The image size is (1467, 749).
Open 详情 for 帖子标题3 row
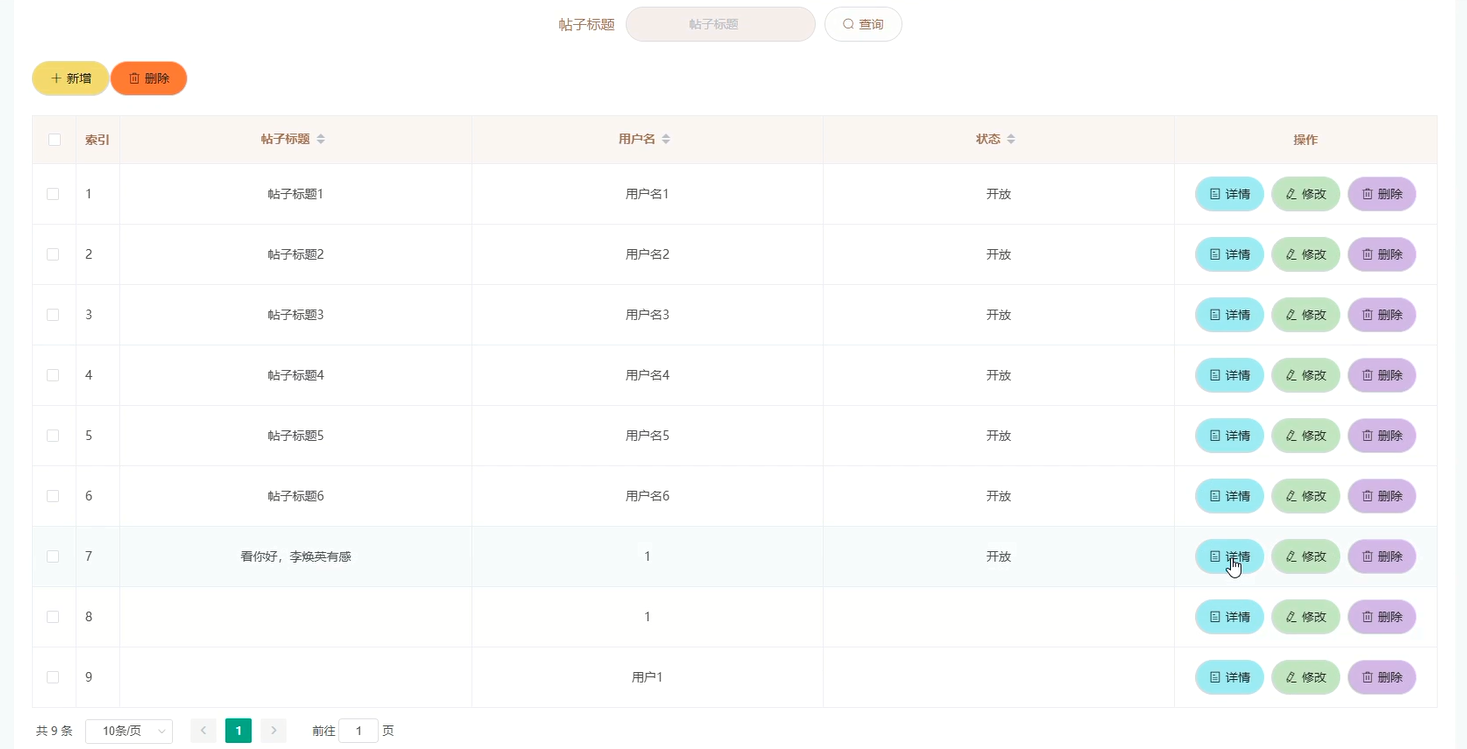click(x=1229, y=315)
